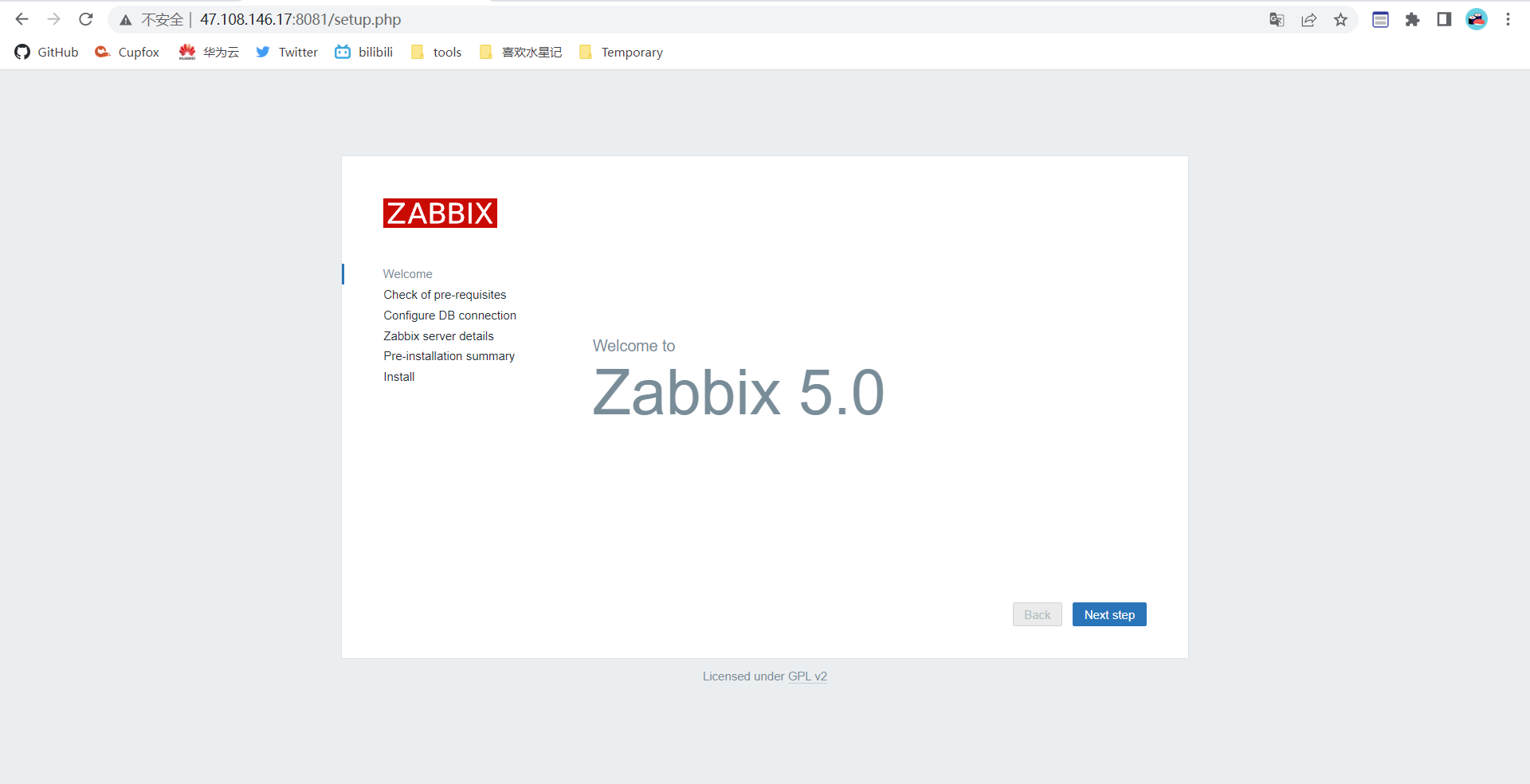Open the bilibili bookmark
The image size is (1530, 784).
pos(364,52)
